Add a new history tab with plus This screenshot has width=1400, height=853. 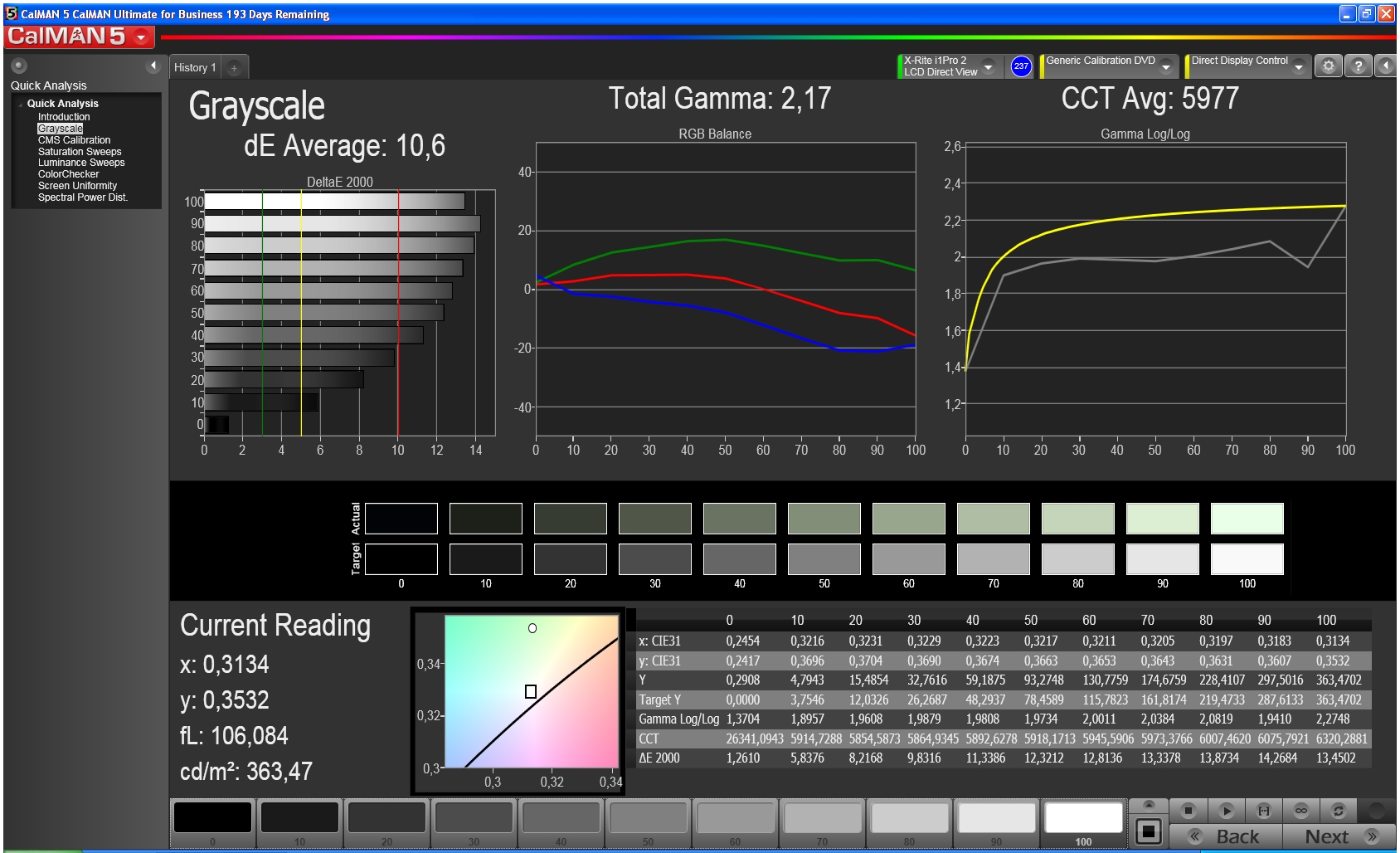coord(234,68)
